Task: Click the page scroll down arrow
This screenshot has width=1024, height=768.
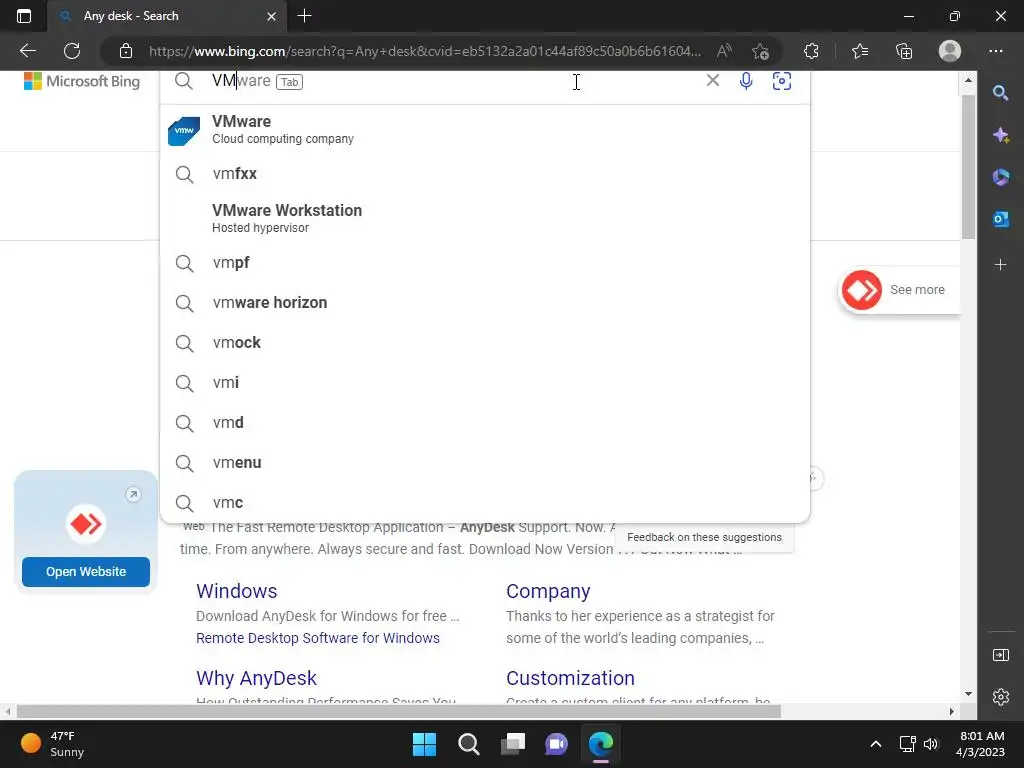Action: pyautogui.click(x=968, y=694)
